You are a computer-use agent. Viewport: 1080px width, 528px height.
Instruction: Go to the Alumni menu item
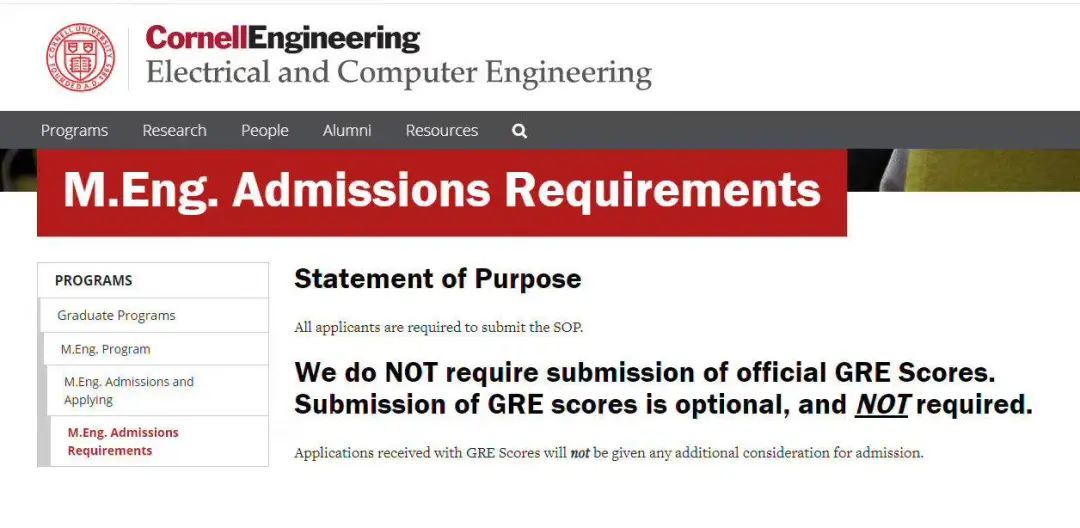[x=347, y=131]
